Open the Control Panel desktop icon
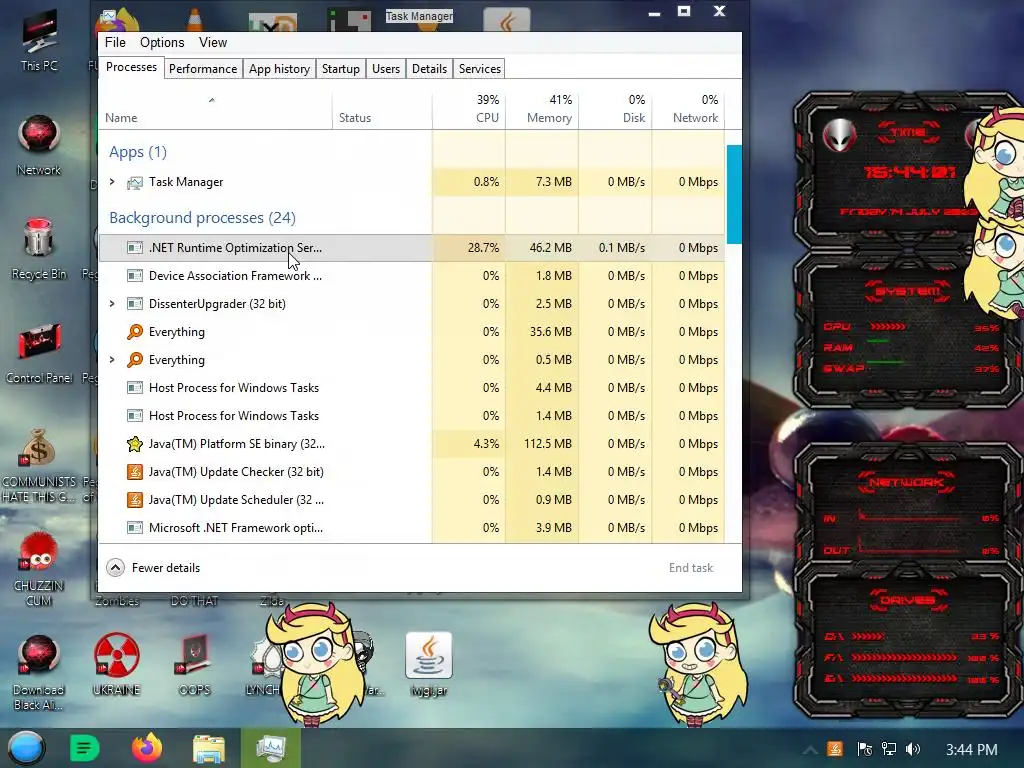This screenshot has width=1024, height=768. [39, 353]
